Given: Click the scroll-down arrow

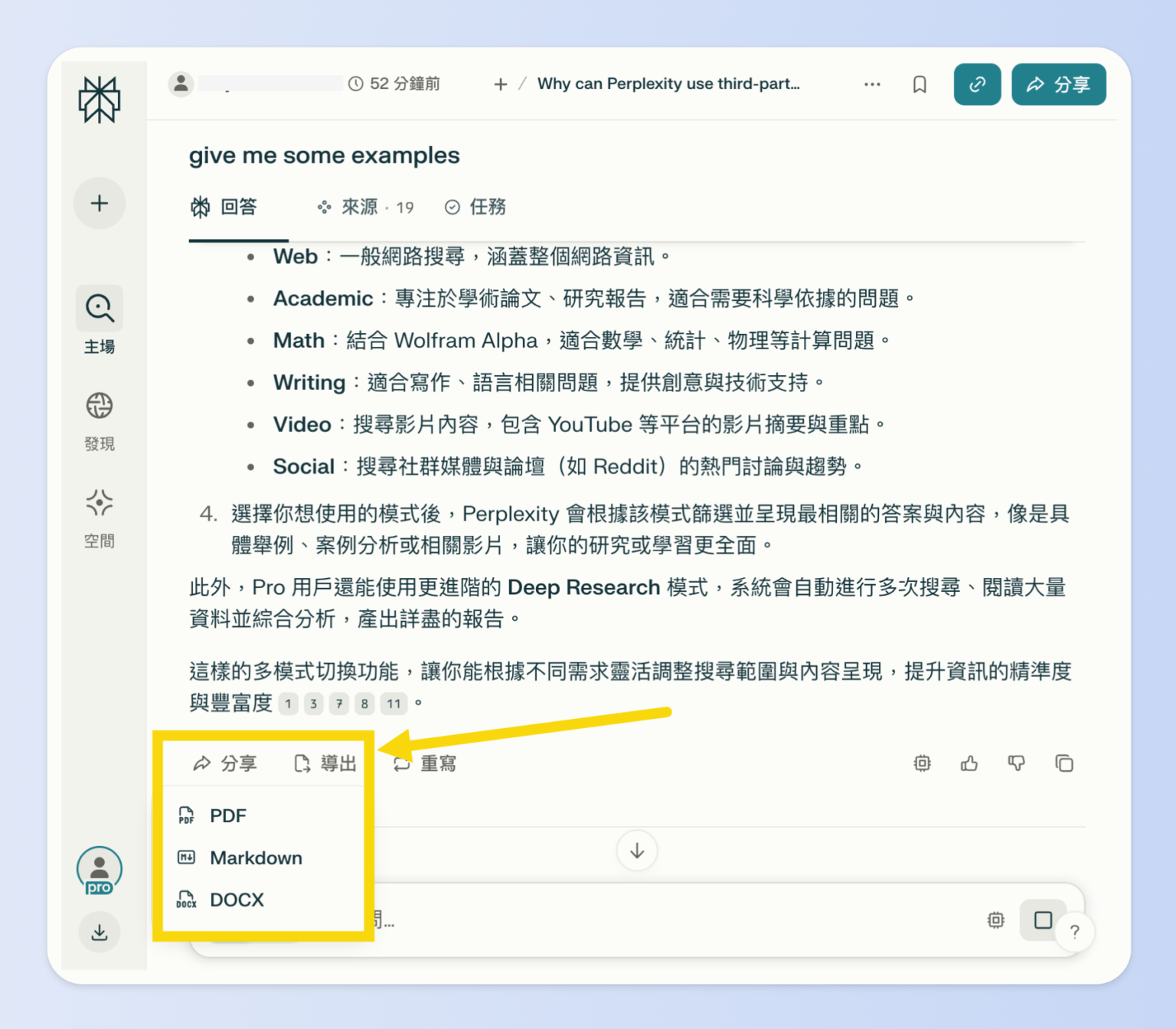Looking at the screenshot, I should (636, 850).
